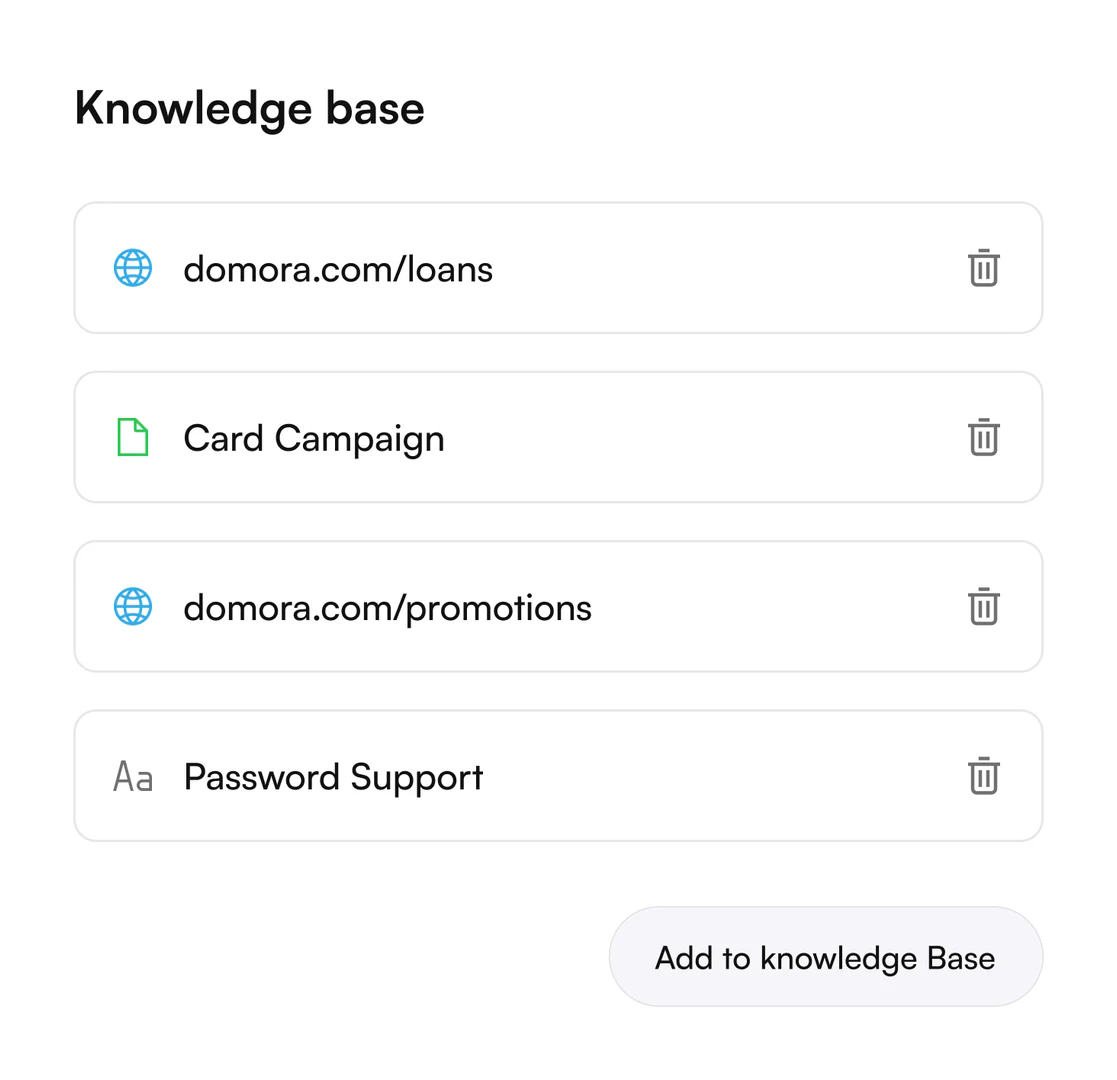Delete the Password Support entry
Image resolution: width=1117 pixels, height=1080 pixels.
click(x=984, y=776)
